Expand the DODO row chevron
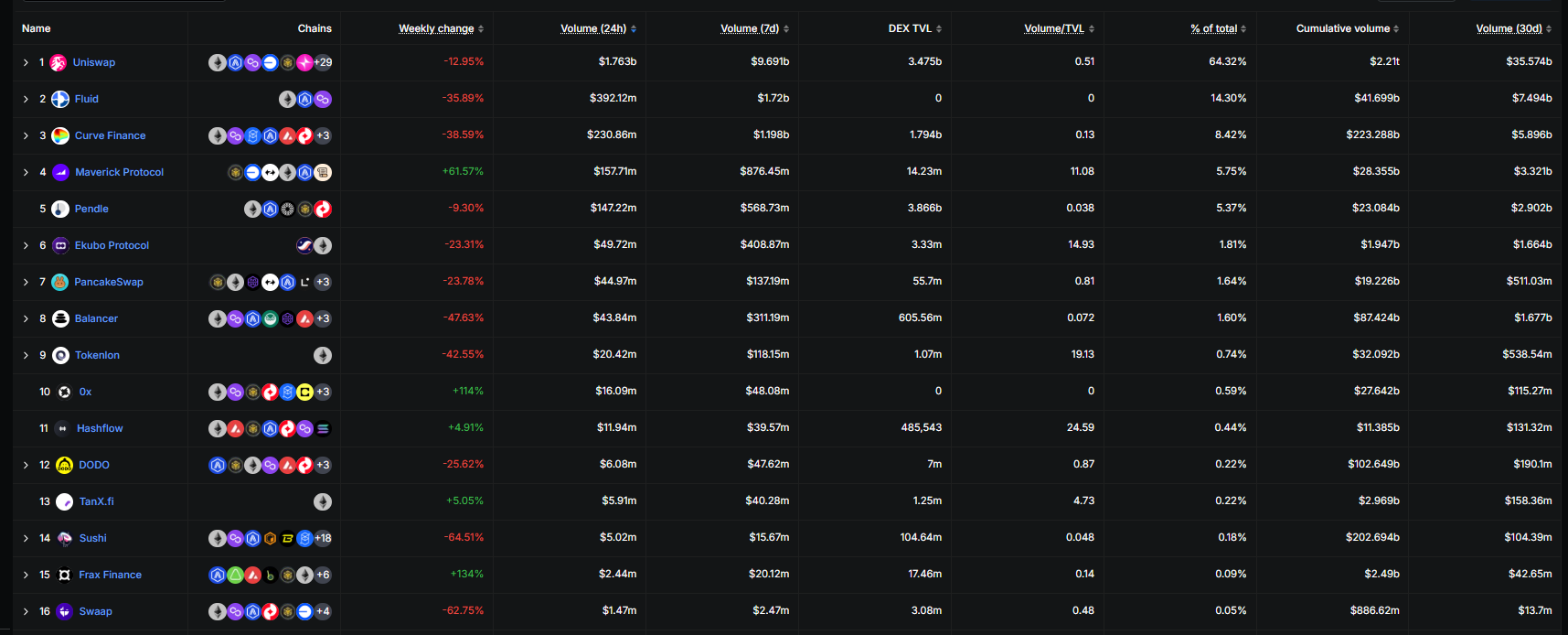 coord(26,465)
